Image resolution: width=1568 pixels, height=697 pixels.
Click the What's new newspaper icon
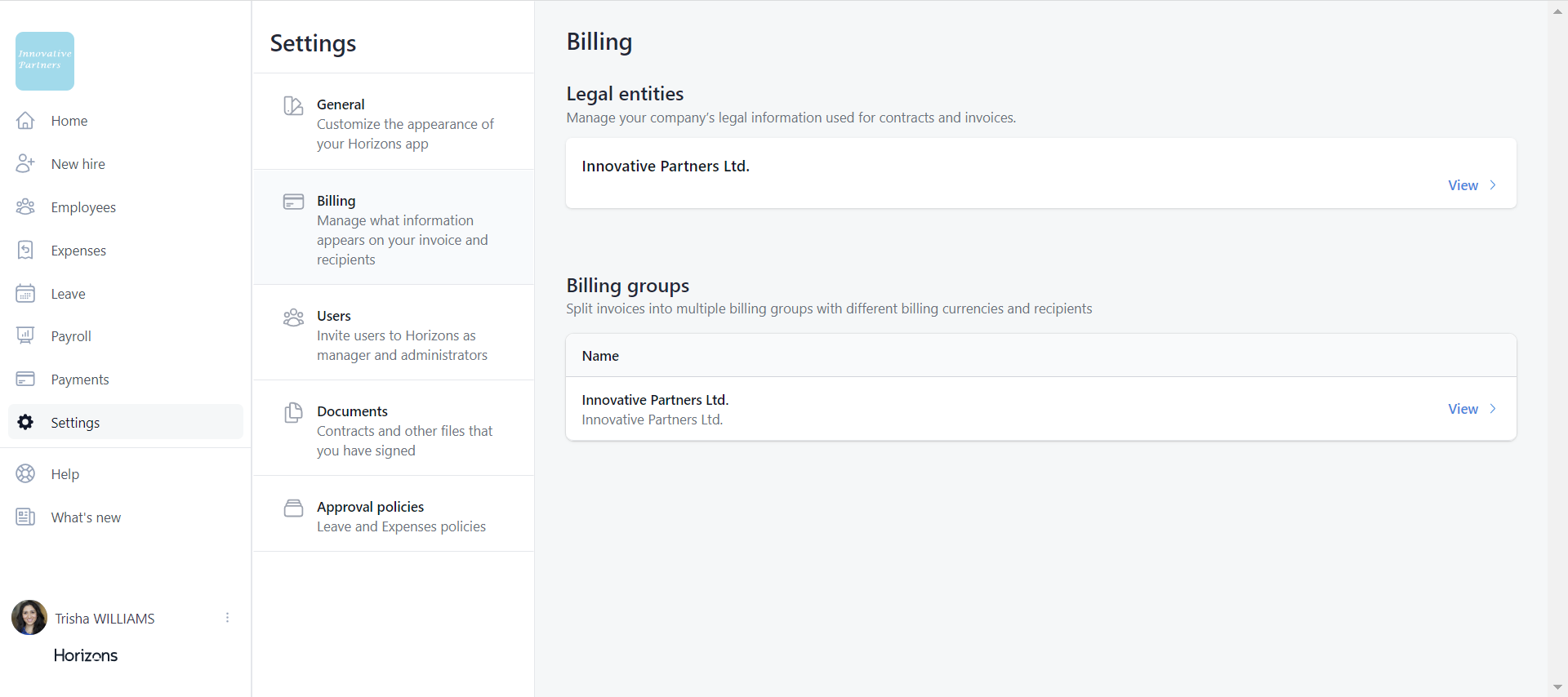tap(25, 517)
